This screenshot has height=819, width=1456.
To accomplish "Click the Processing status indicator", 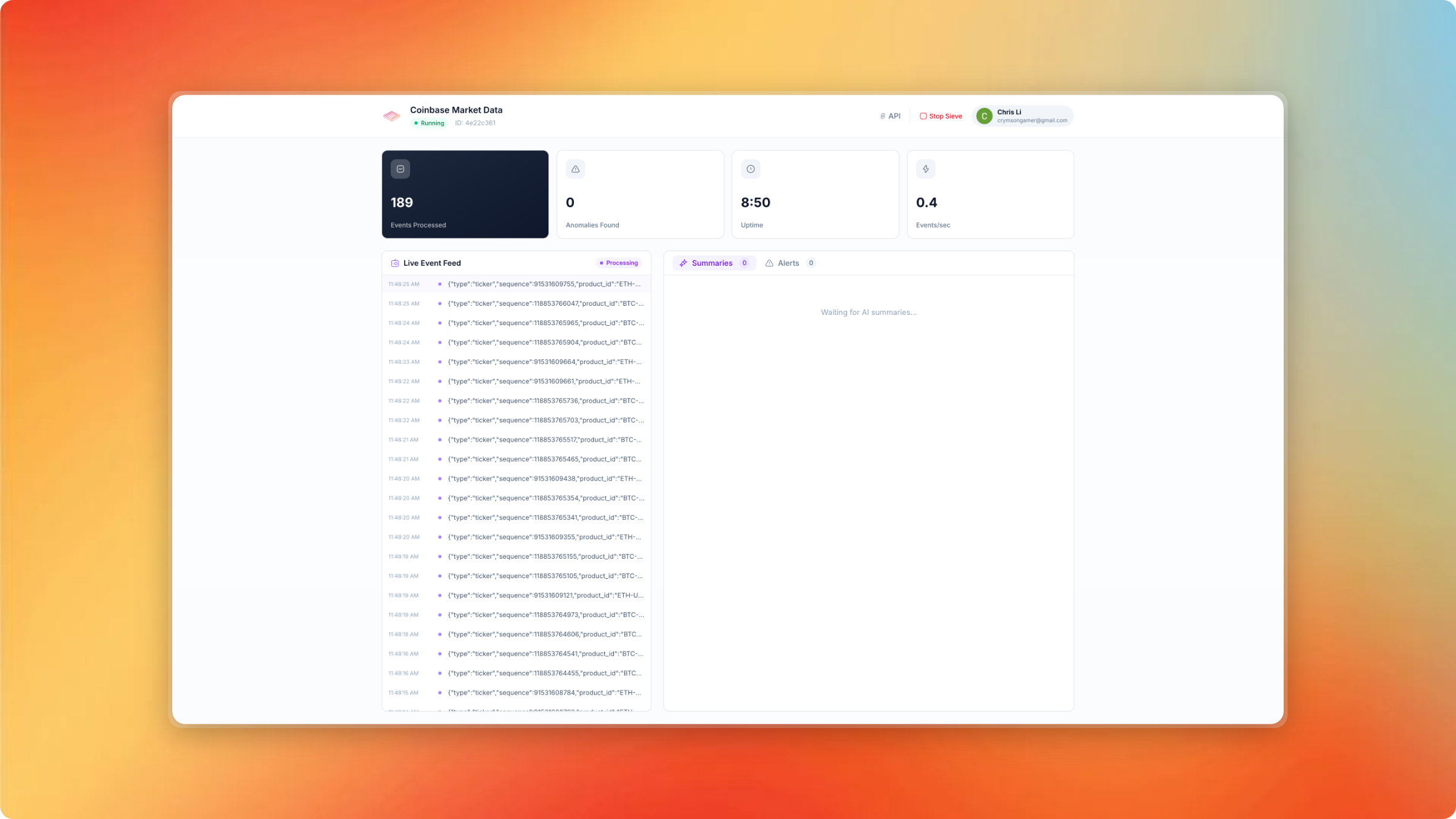I will click(618, 263).
